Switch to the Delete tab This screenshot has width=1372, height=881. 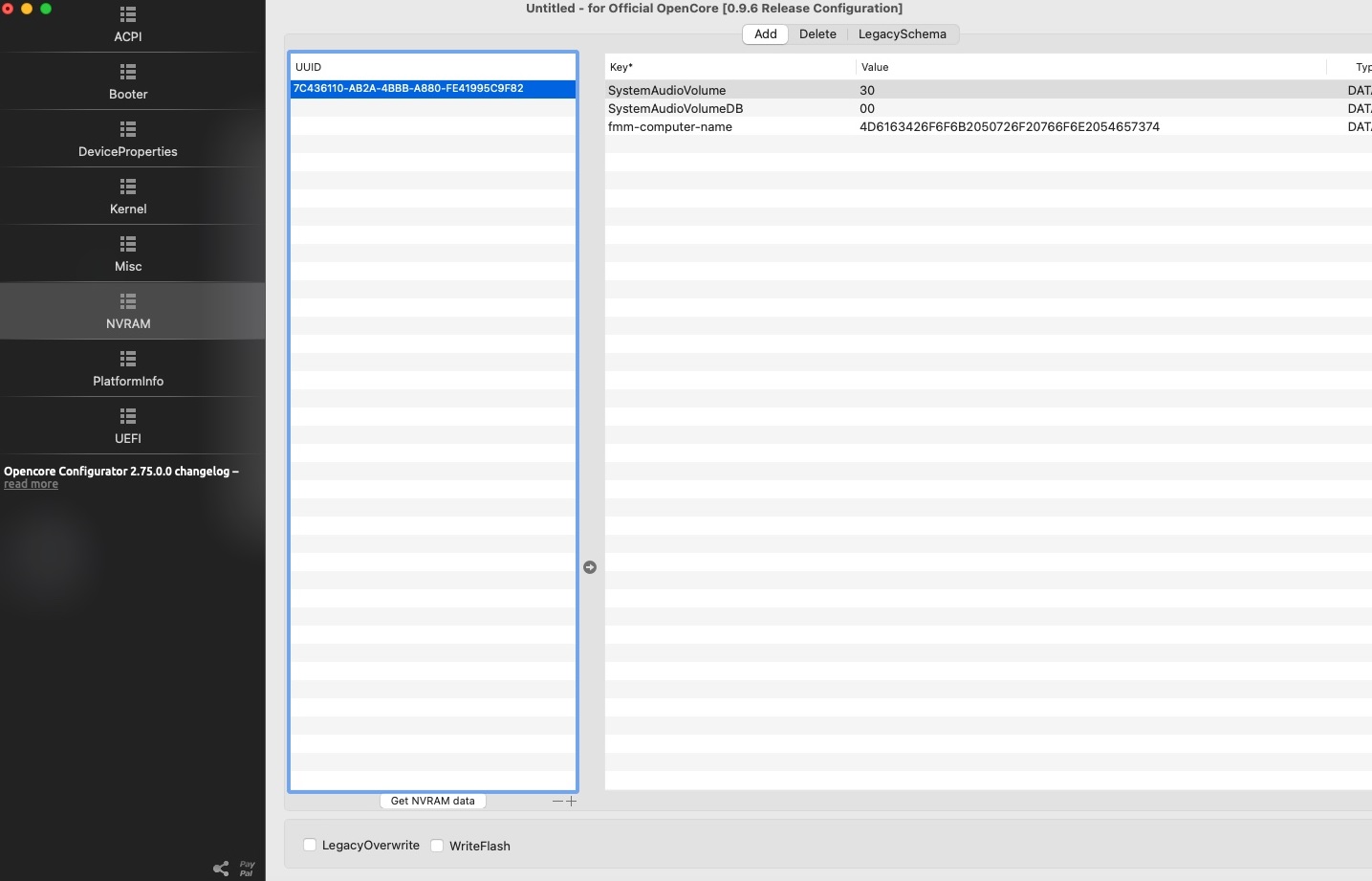(x=817, y=34)
